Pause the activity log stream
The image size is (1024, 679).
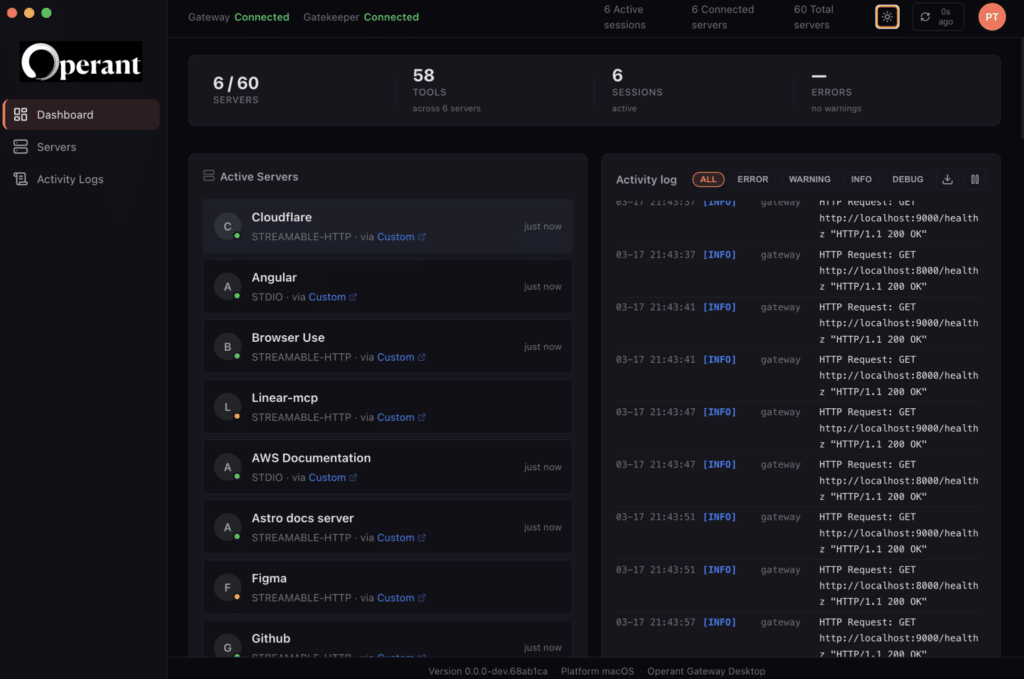[974, 180]
